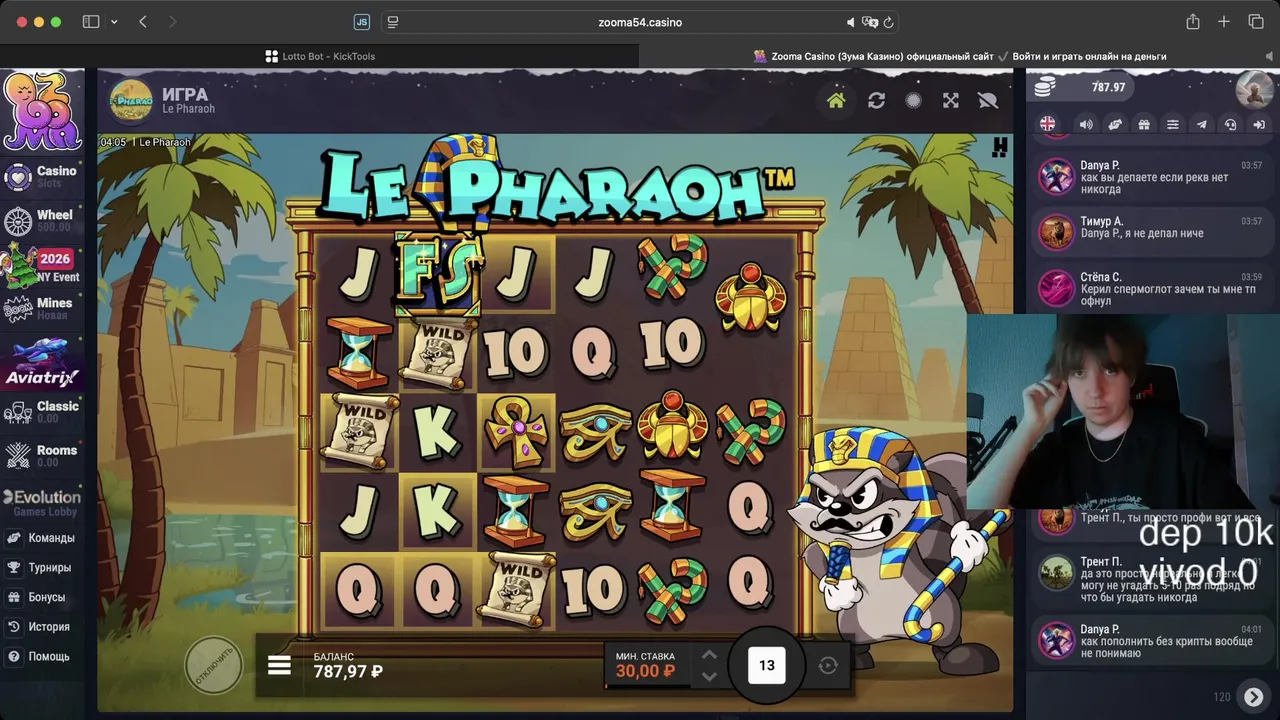Open a new Safari tab
Viewport: 1280px width, 720px height.
click(1224, 22)
